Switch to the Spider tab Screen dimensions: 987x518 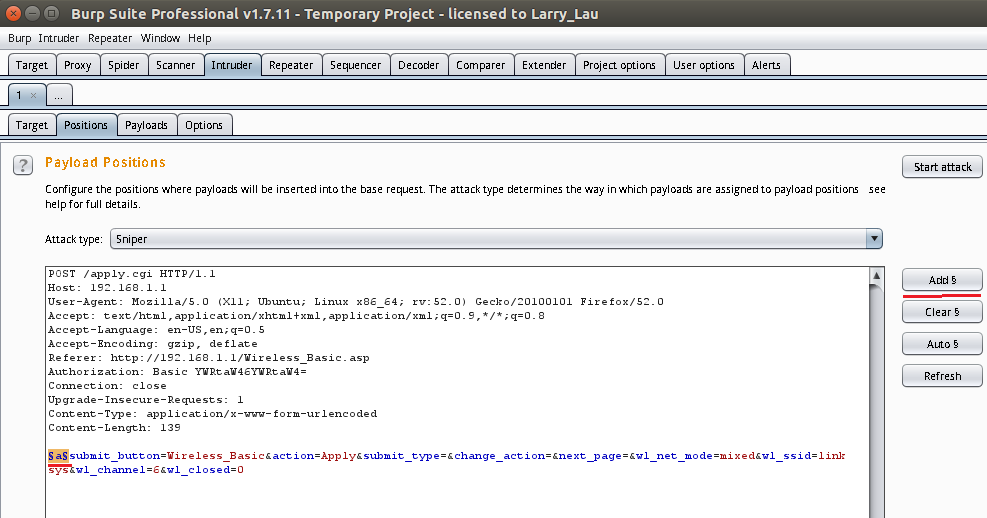point(123,65)
